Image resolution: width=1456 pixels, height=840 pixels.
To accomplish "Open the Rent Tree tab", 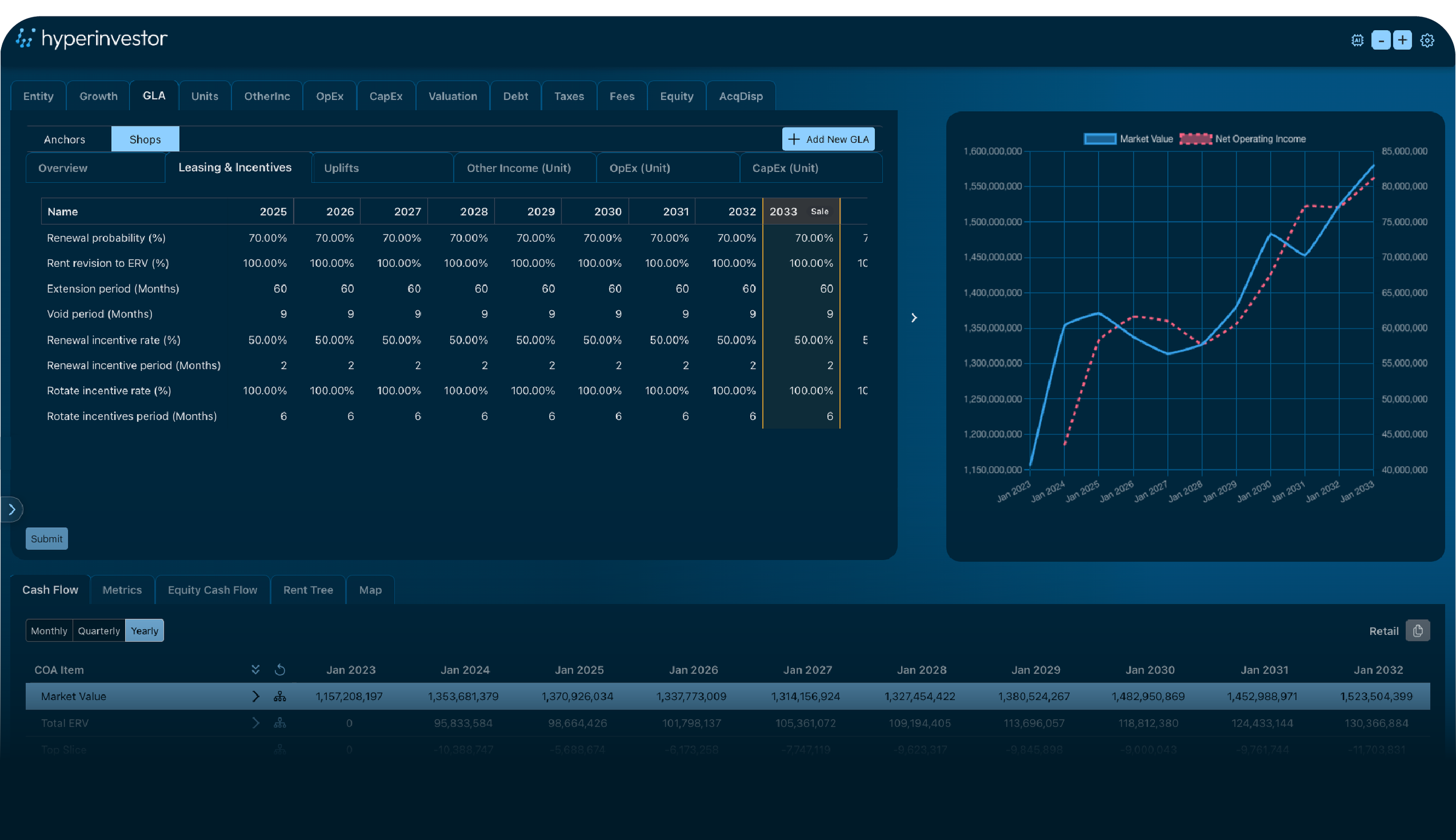I will (x=308, y=590).
